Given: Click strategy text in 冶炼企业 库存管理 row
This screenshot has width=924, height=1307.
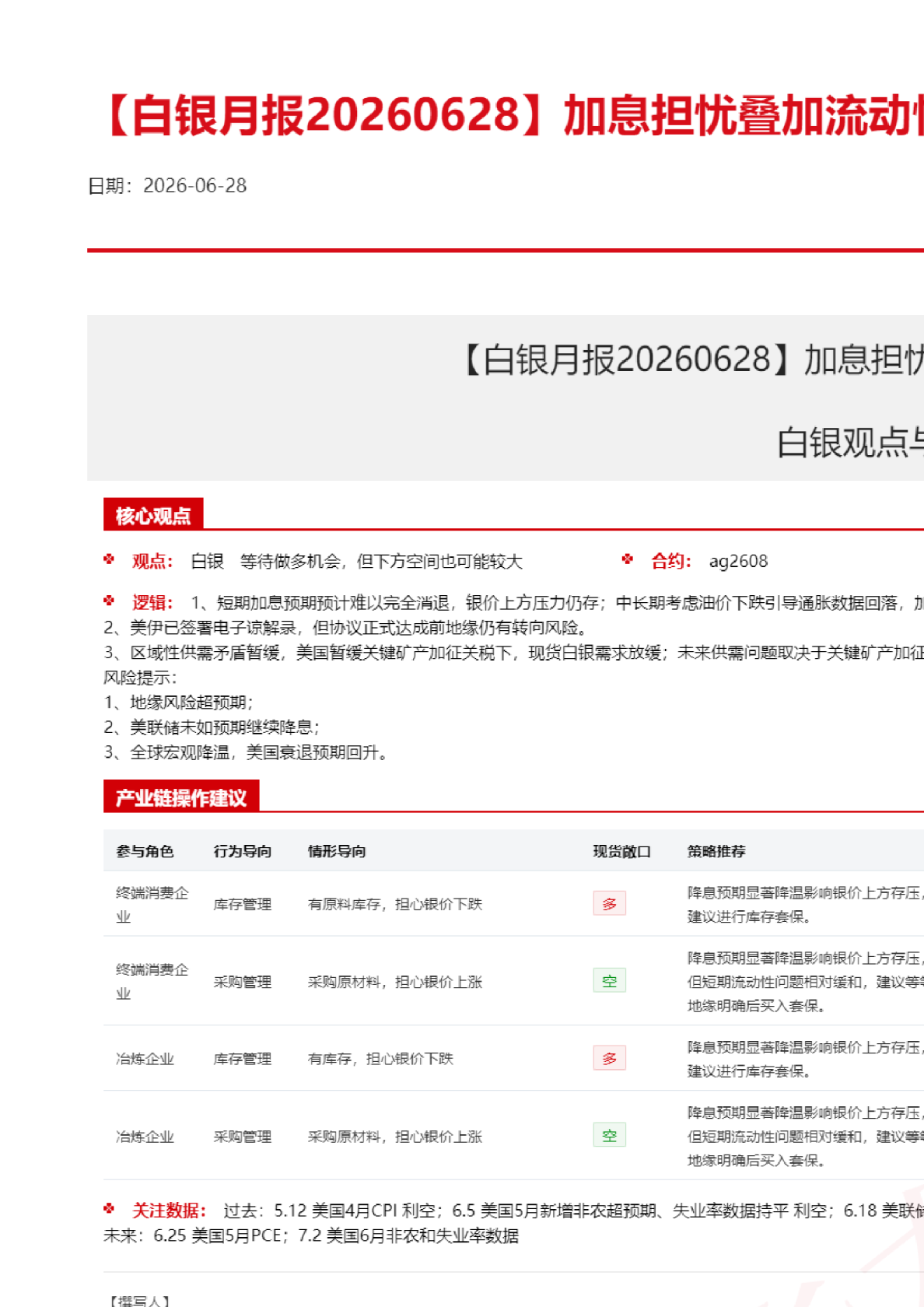Looking at the screenshot, I should pyautogui.click(x=806, y=1059).
